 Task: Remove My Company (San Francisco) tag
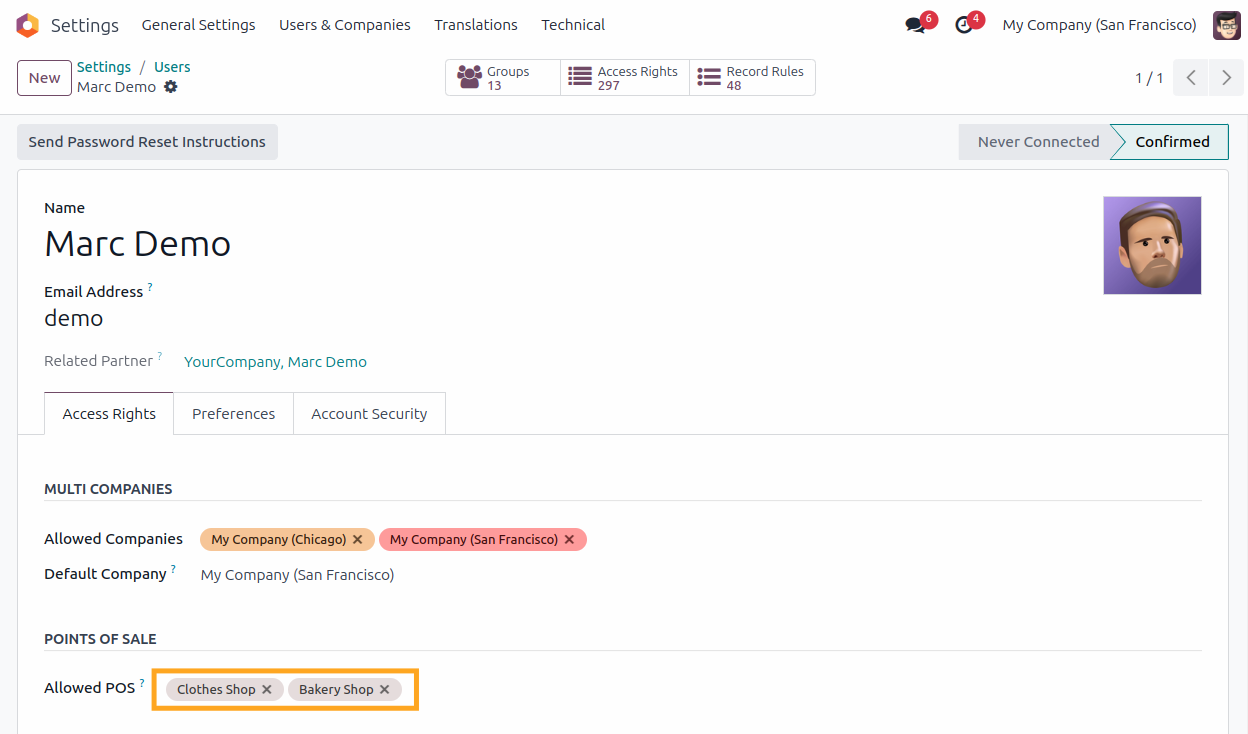click(x=570, y=540)
